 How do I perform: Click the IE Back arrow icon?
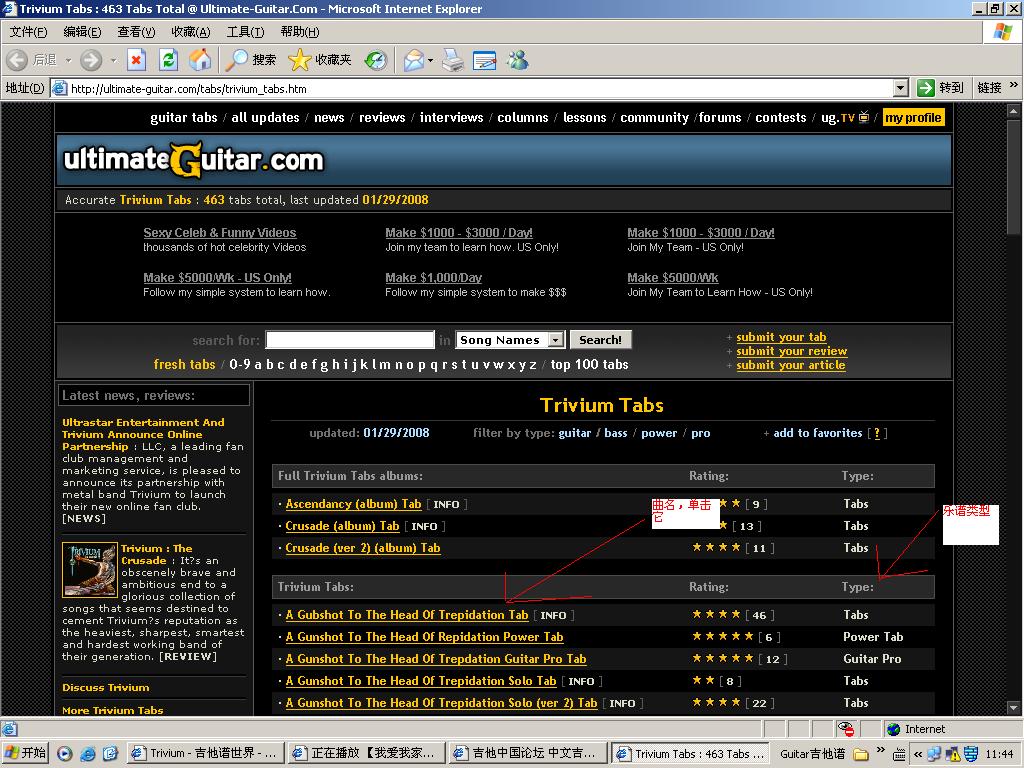(18, 60)
